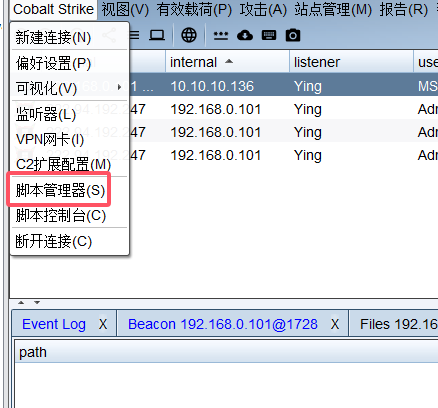
Task: Click the screenshots camera icon
Action: tap(293, 35)
